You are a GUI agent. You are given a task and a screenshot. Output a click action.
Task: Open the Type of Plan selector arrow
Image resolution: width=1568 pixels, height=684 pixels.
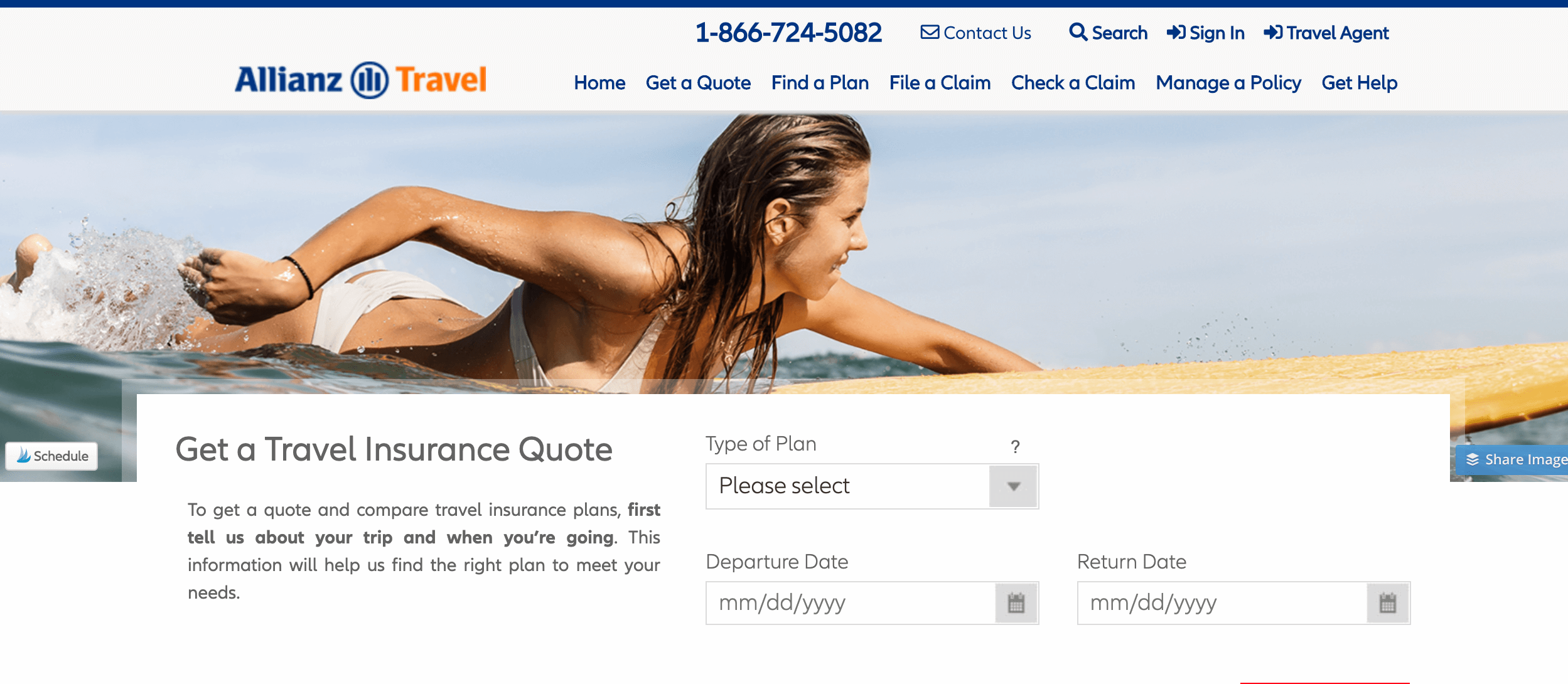(x=1013, y=486)
